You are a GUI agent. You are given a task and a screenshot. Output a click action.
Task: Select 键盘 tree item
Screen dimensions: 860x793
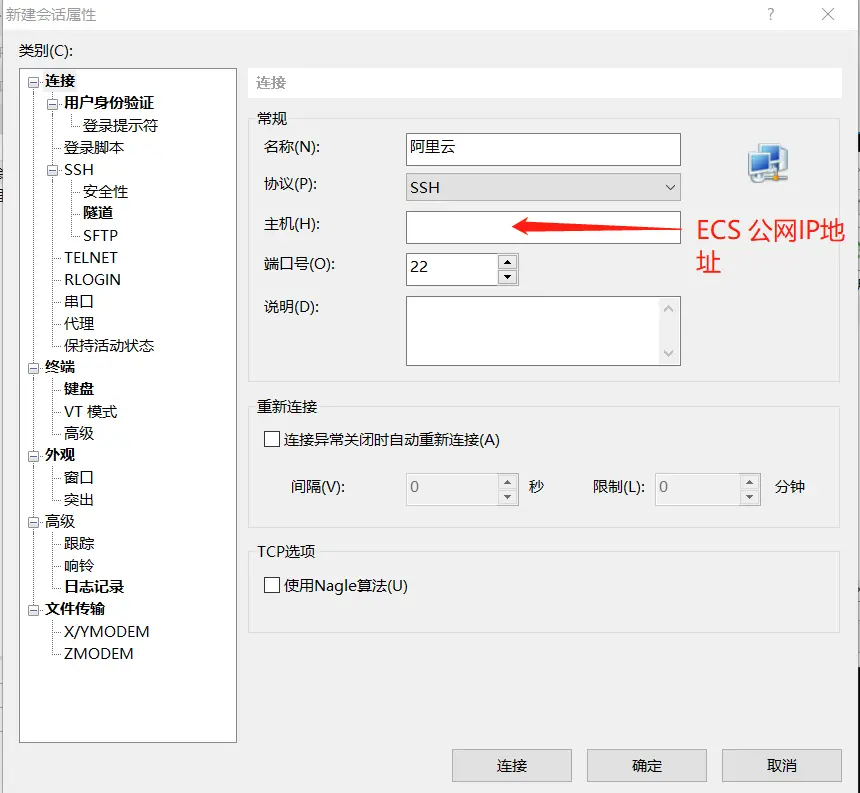coord(78,389)
